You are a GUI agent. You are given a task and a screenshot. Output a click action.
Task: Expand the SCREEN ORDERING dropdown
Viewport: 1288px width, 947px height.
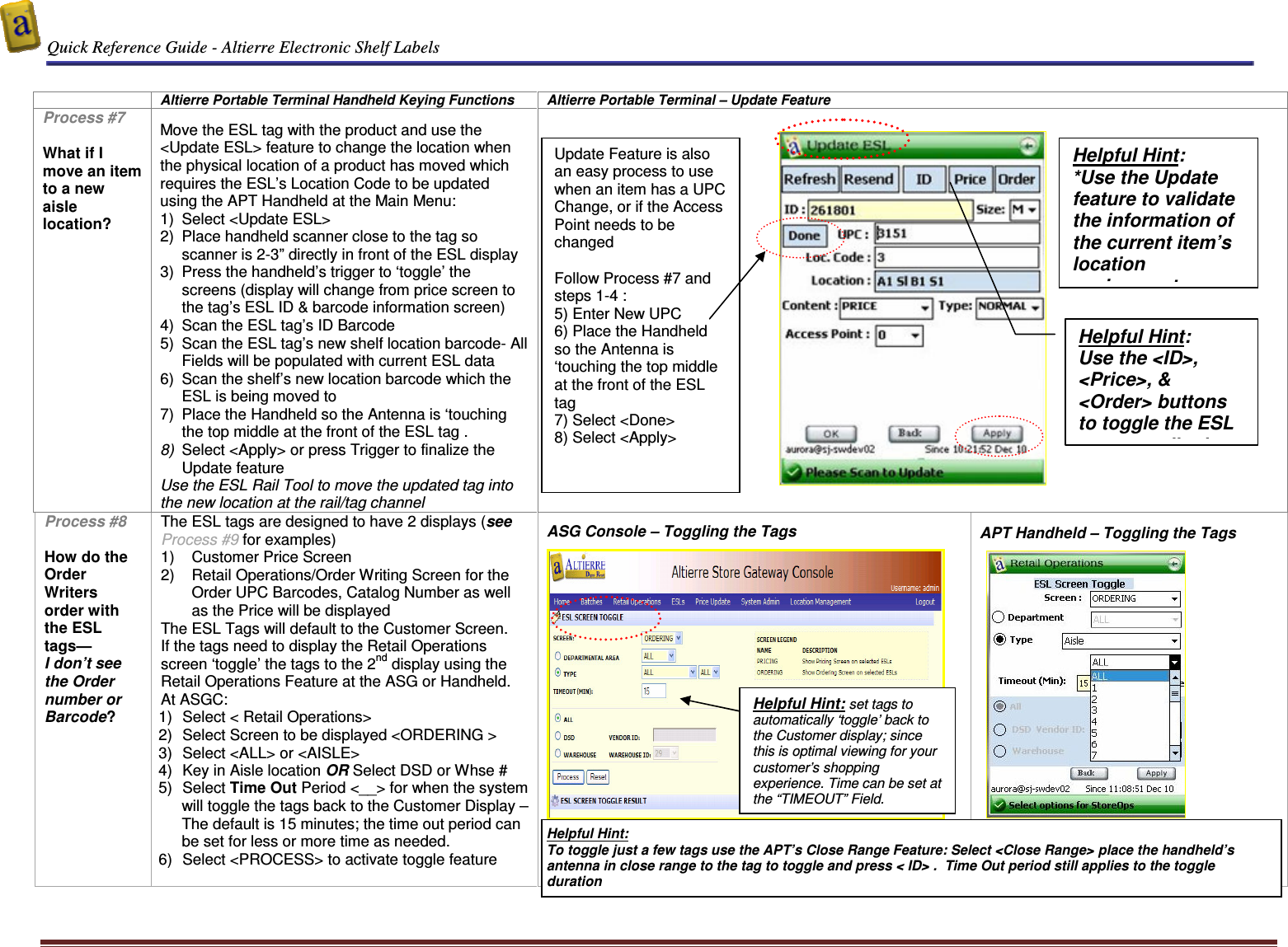[x=661, y=638]
